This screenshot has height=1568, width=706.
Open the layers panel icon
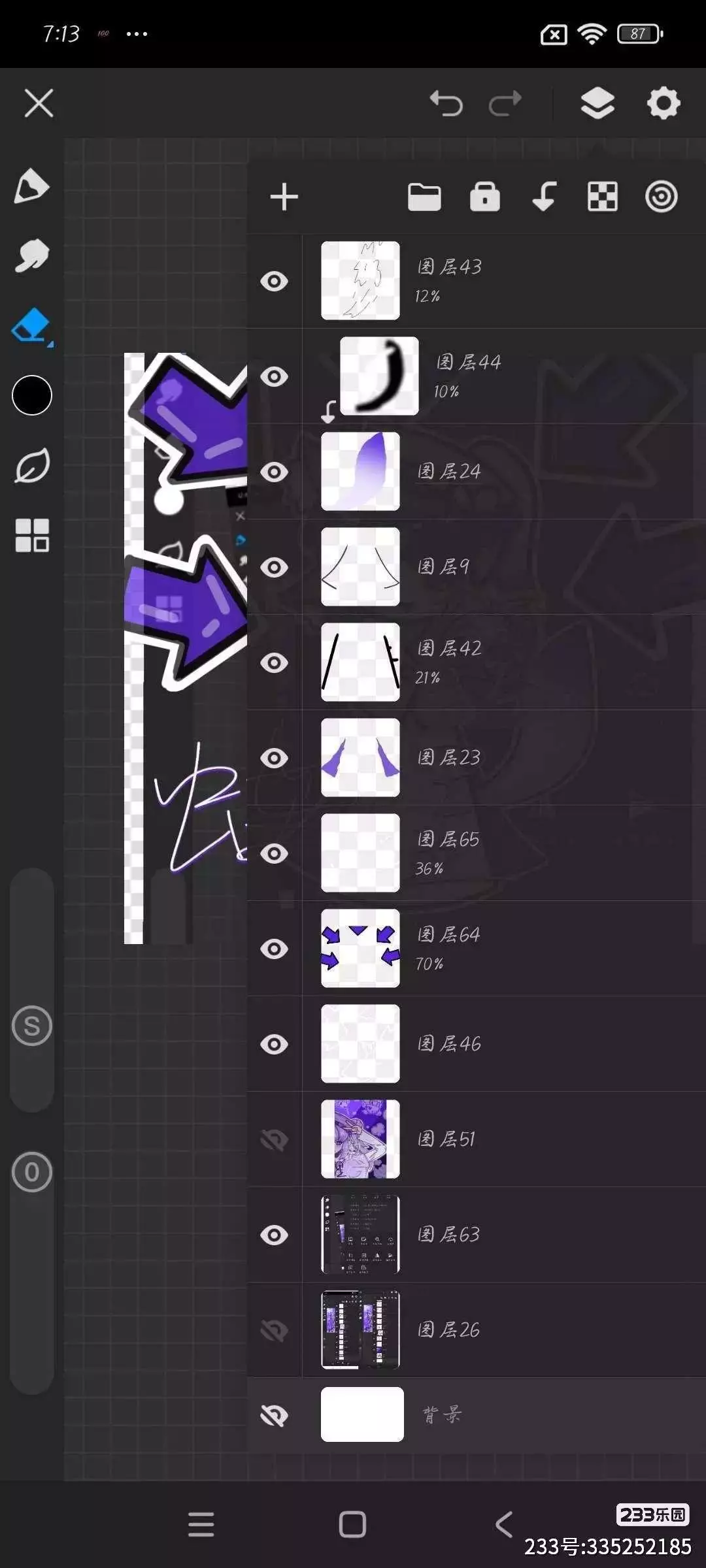597,103
